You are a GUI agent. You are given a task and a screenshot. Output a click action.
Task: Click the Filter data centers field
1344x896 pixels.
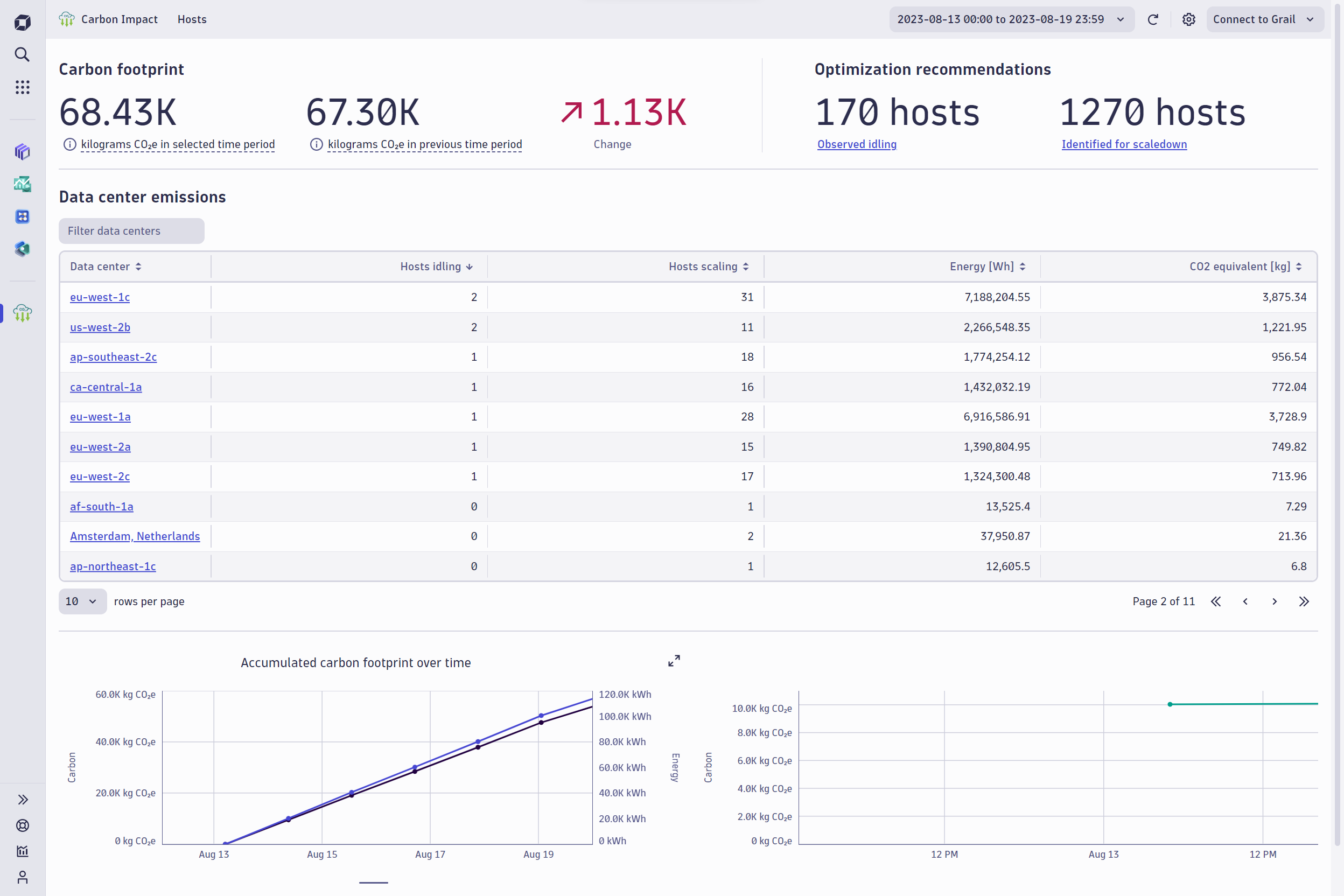tap(131, 231)
